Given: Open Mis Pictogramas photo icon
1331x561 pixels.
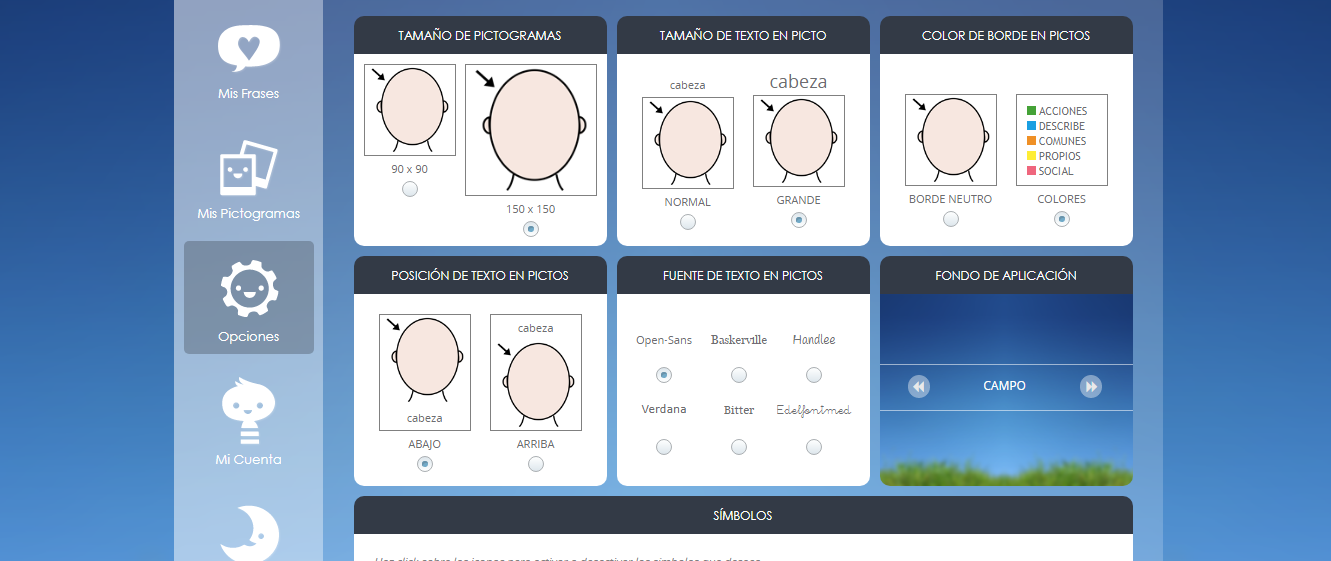Looking at the screenshot, I should coord(248,168).
